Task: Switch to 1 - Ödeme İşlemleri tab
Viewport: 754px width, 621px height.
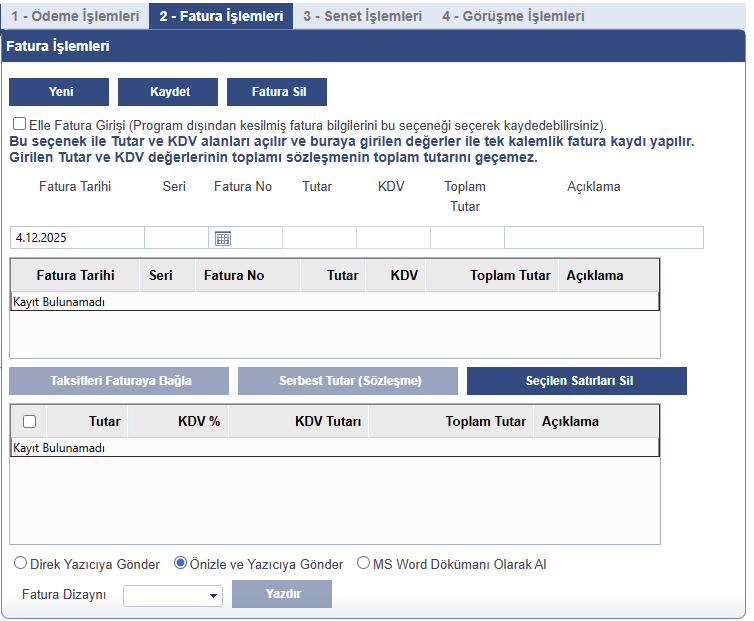Action: tap(75, 16)
